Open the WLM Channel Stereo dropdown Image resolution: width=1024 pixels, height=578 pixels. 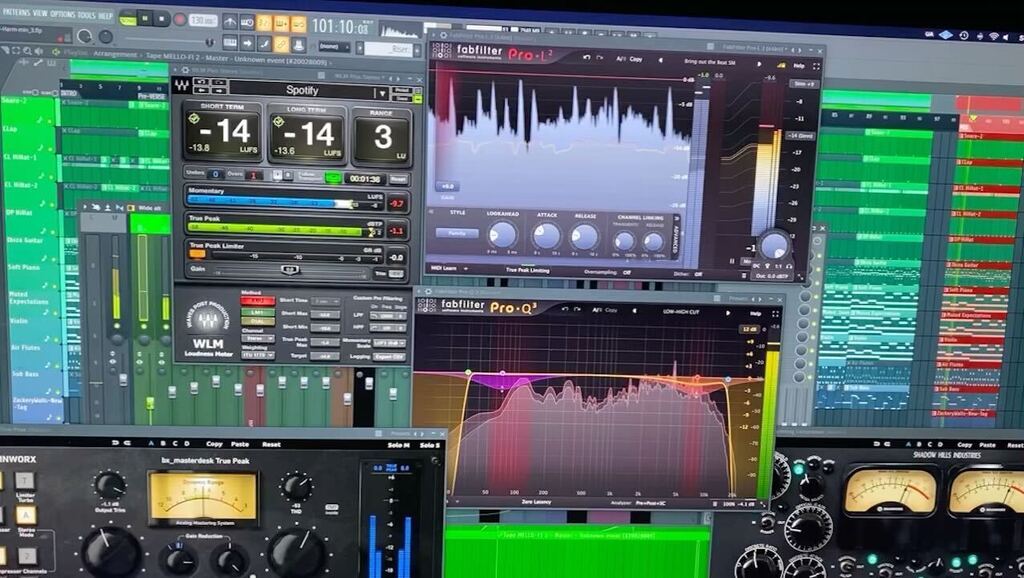pyautogui.click(x=258, y=339)
